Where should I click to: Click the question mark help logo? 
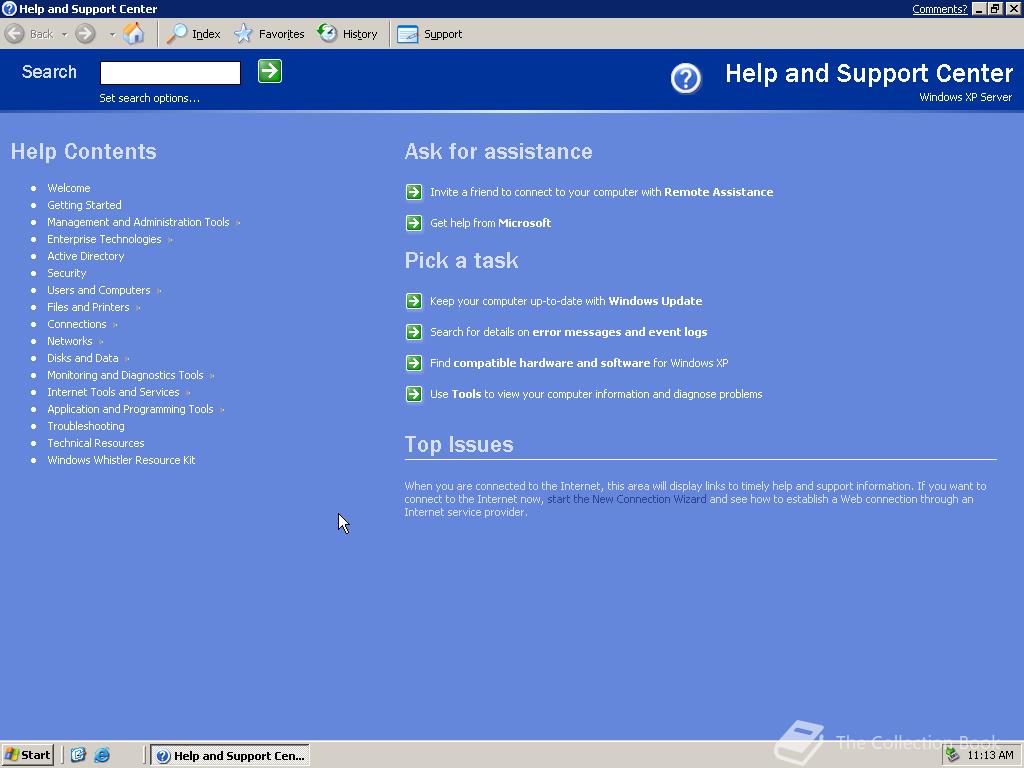(x=686, y=79)
